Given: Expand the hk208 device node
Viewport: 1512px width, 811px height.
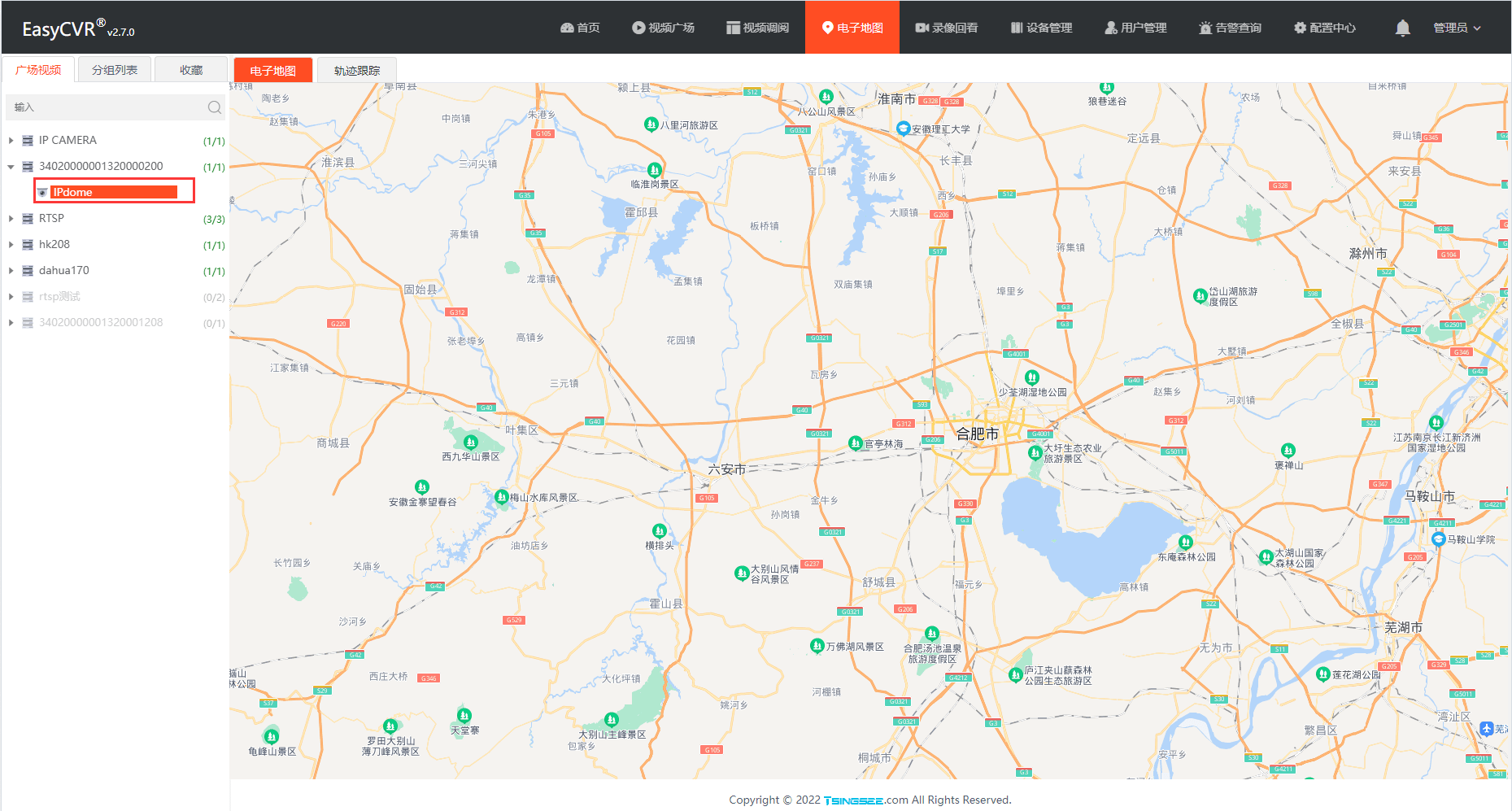Looking at the screenshot, I should click(x=11, y=245).
